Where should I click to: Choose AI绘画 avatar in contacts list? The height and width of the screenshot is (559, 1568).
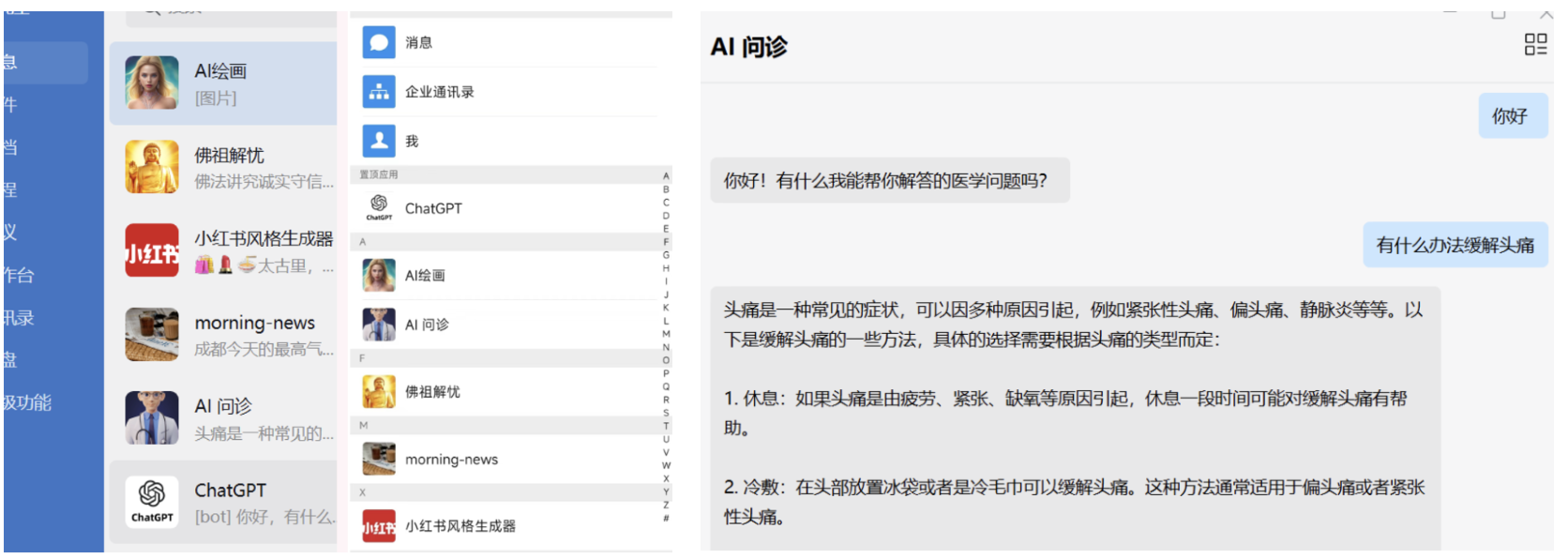click(x=379, y=275)
